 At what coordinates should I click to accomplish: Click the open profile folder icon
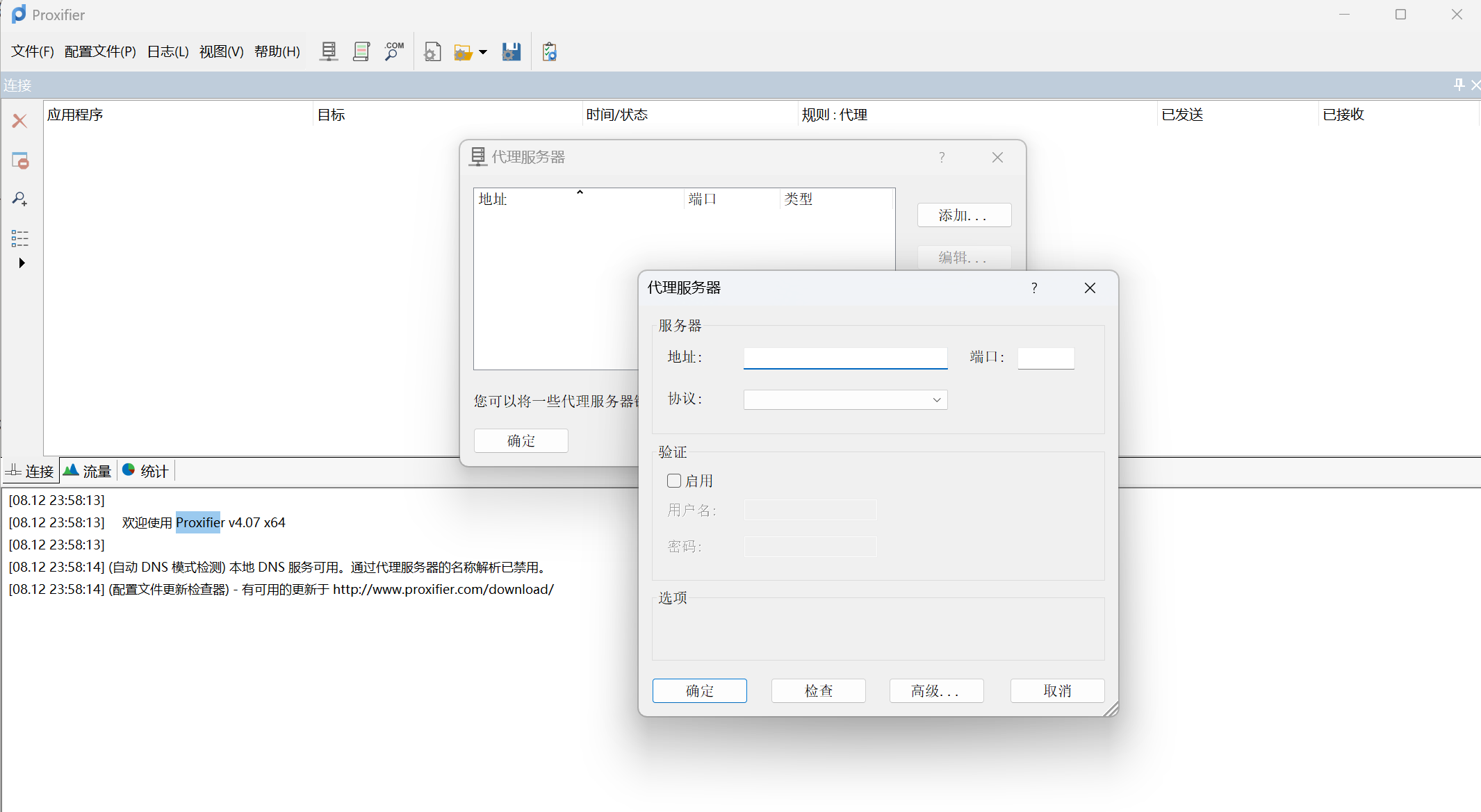(463, 52)
